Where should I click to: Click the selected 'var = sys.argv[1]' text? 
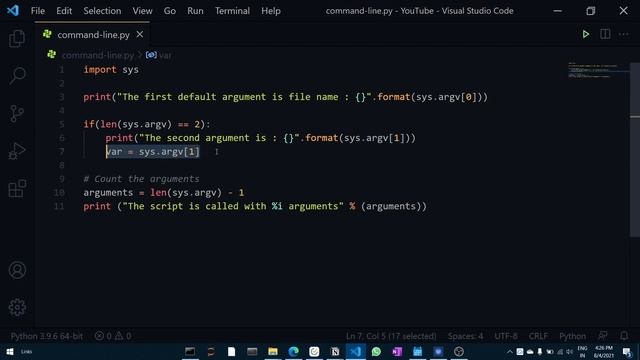point(153,151)
